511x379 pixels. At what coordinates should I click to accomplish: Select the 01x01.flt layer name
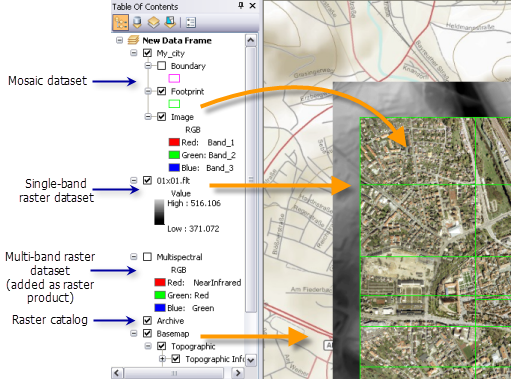(x=173, y=181)
